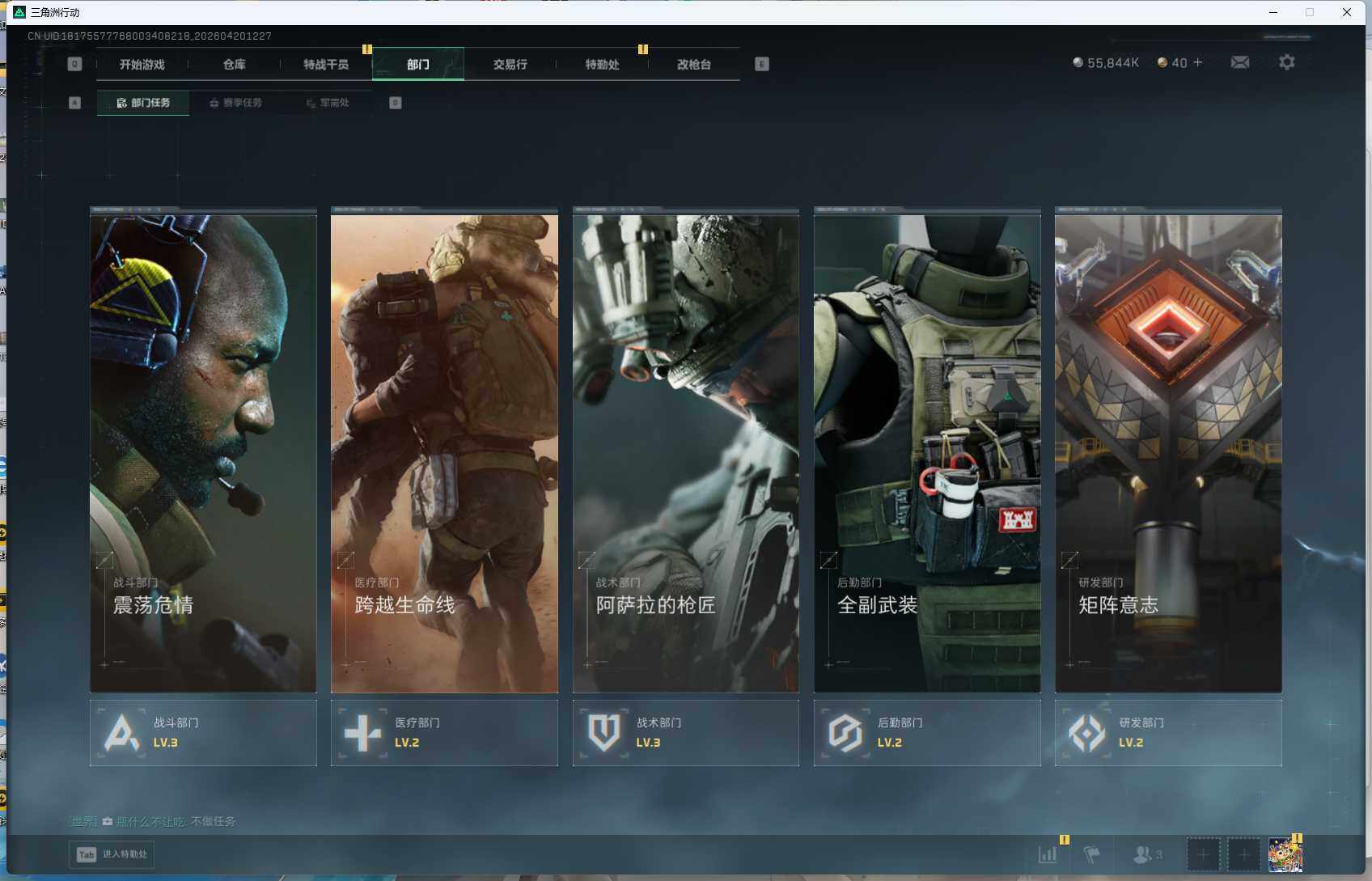Image resolution: width=1372 pixels, height=881 pixels.
Task: Click the small icon above 医疗部门 on 跨越生命线 card
Action: [x=345, y=560]
